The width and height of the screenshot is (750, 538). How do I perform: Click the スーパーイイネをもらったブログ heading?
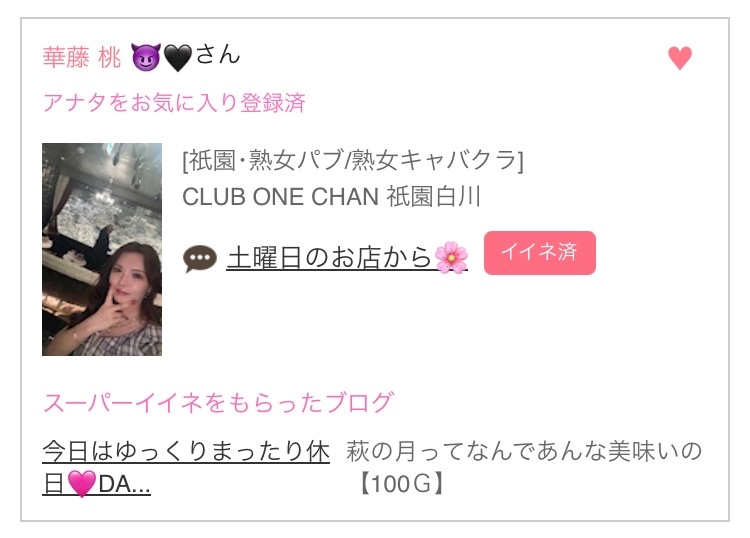pyautogui.click(x=219, y=403)
